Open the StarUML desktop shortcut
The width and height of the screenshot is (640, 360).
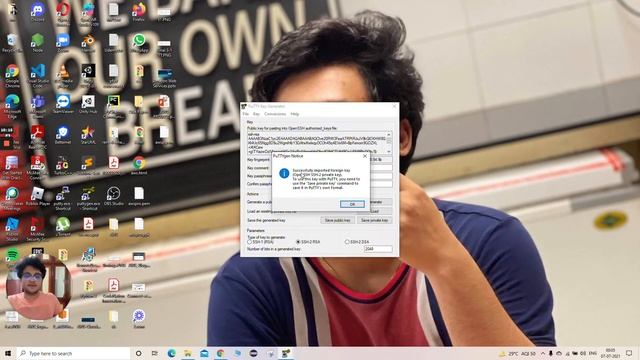click(x=88, y=135)
